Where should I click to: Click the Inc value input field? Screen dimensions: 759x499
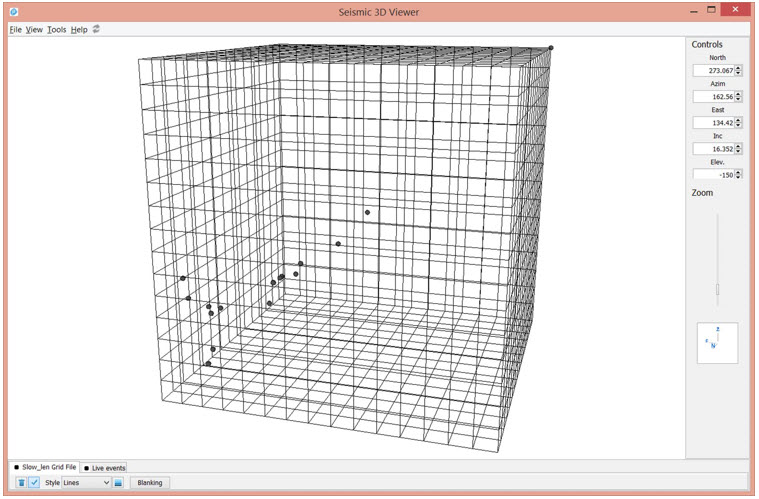click(x=714, y=148)
